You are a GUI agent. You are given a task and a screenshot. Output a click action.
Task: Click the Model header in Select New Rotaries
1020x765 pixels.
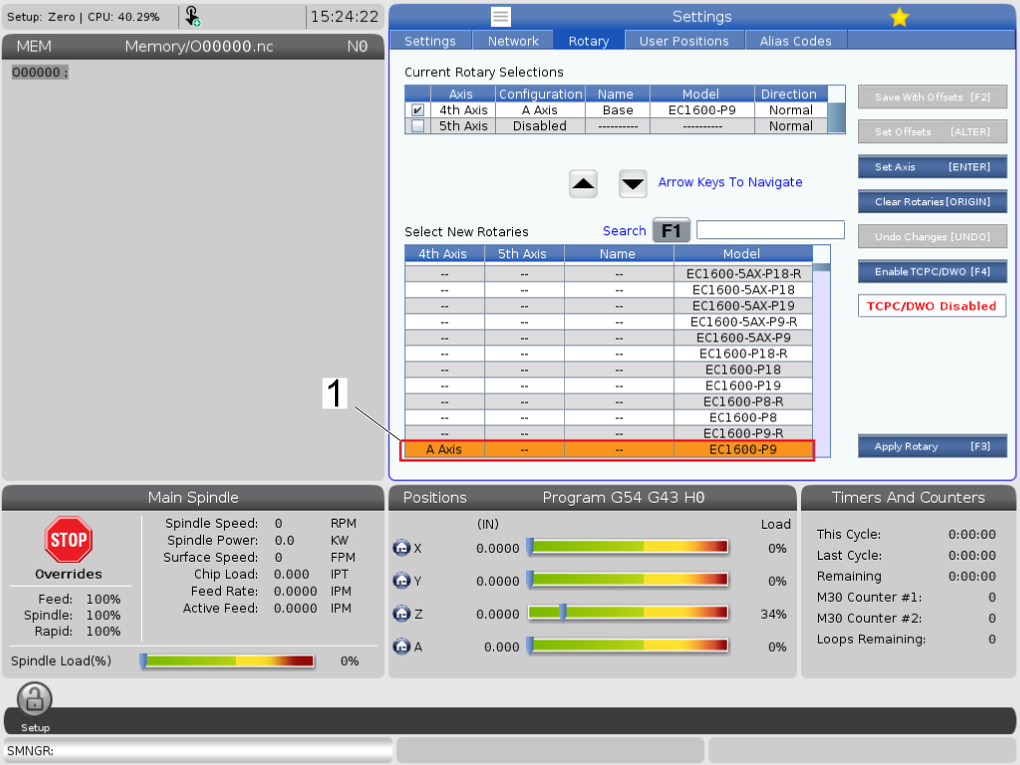click(742, 254)
